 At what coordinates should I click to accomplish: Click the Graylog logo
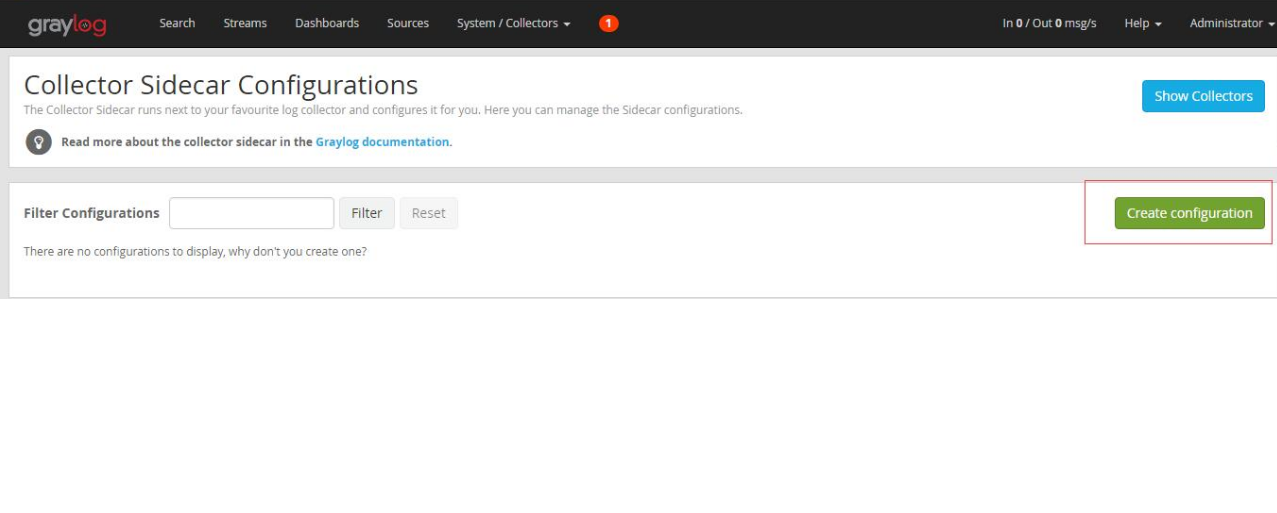[67, 24]
